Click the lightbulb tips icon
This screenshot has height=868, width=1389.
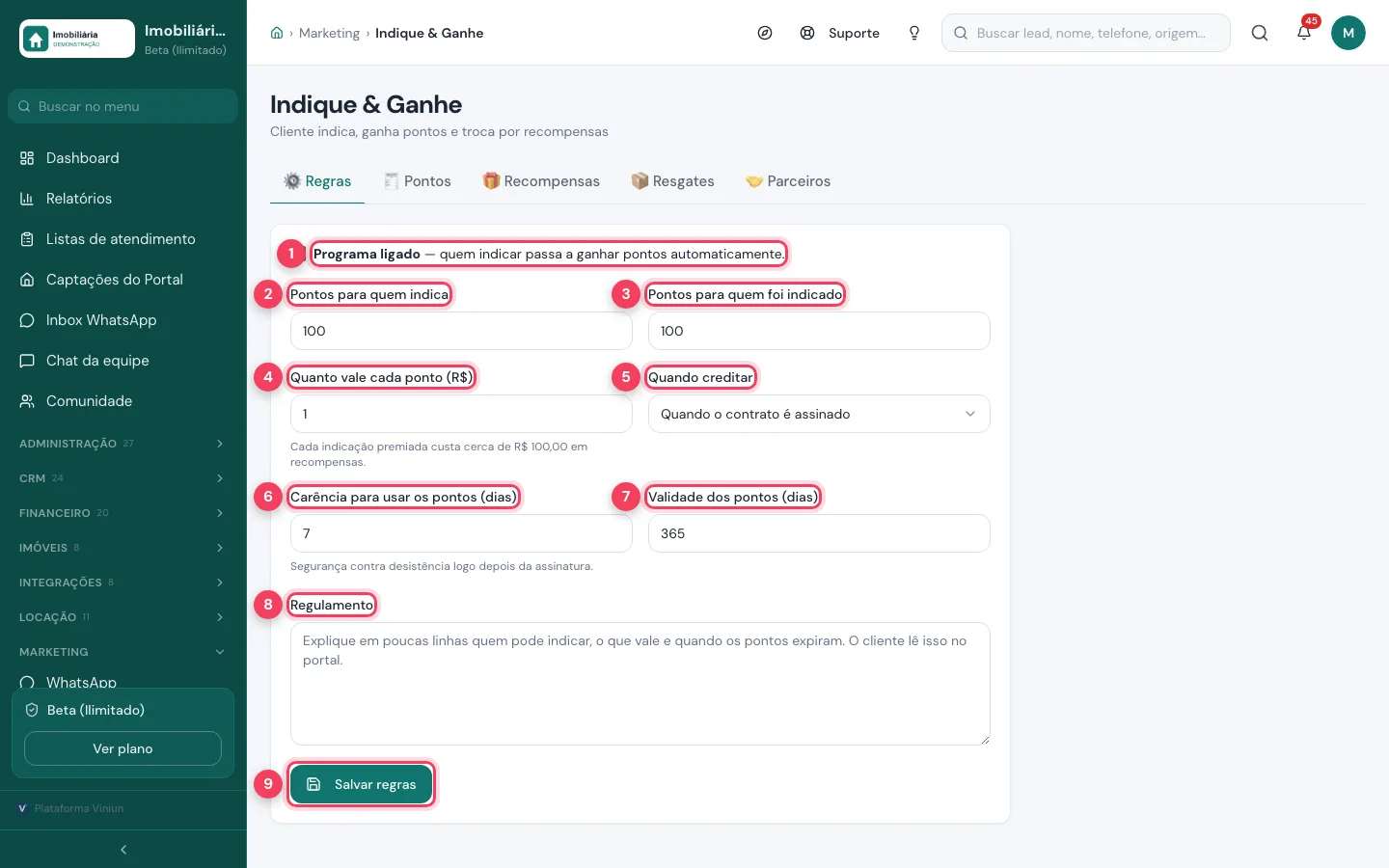[914, 33]
